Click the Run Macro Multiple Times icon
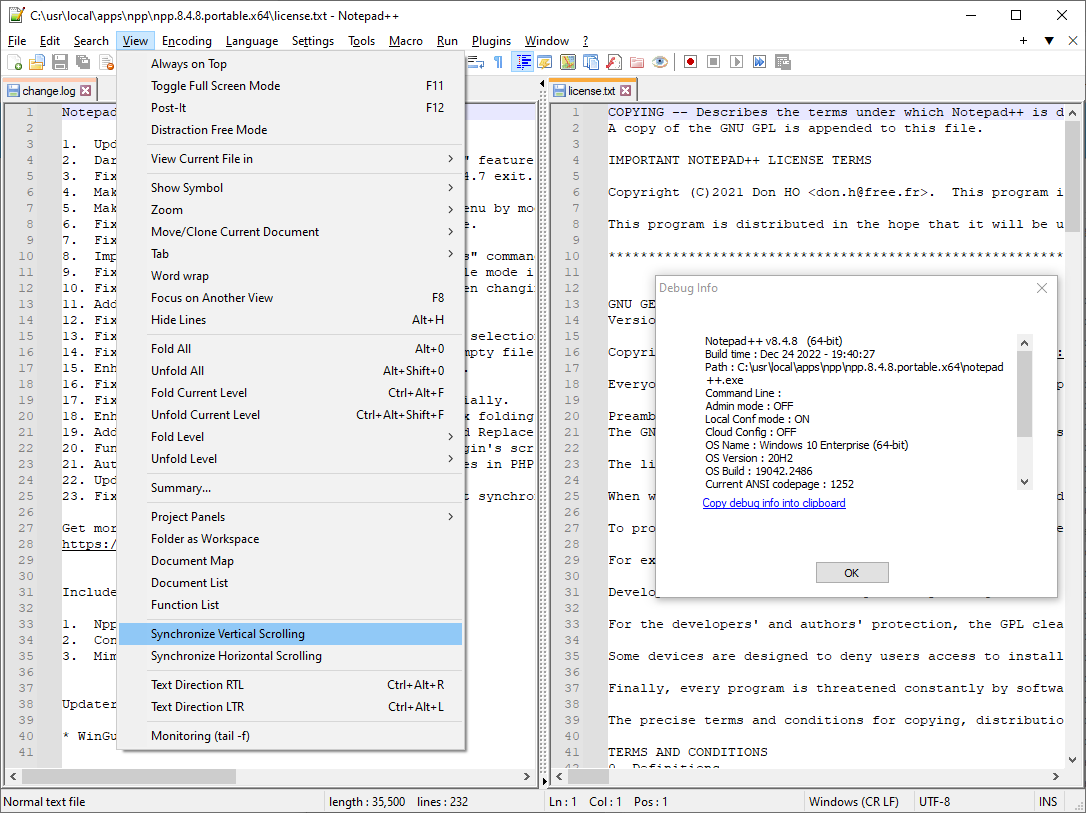 [x=760, y=62]
